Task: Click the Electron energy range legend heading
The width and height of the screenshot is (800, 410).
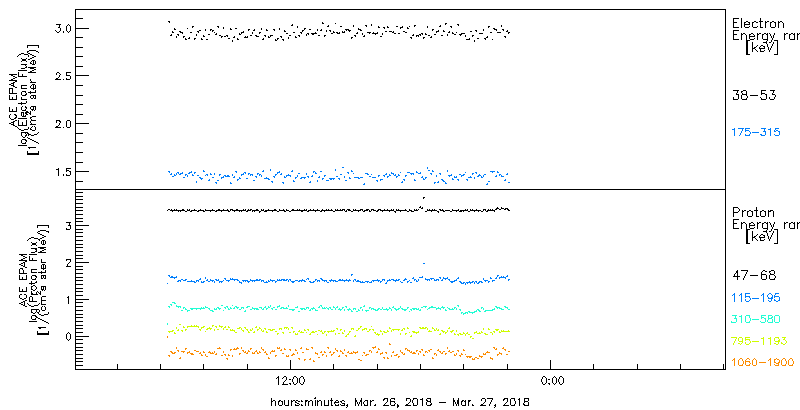Action: [764, 36]
